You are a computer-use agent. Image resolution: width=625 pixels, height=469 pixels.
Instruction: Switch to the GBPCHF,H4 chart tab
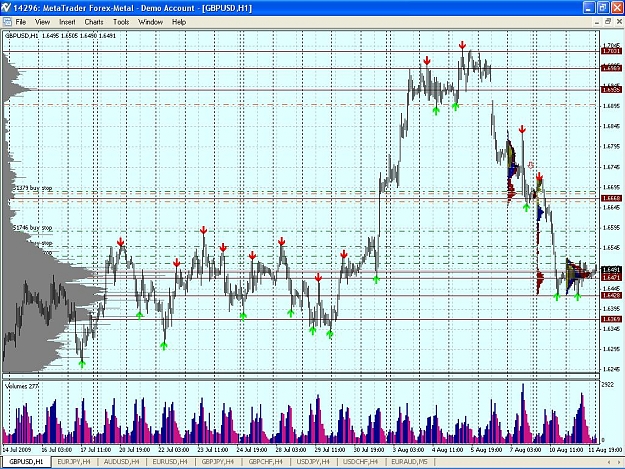(x=265, y=462)
